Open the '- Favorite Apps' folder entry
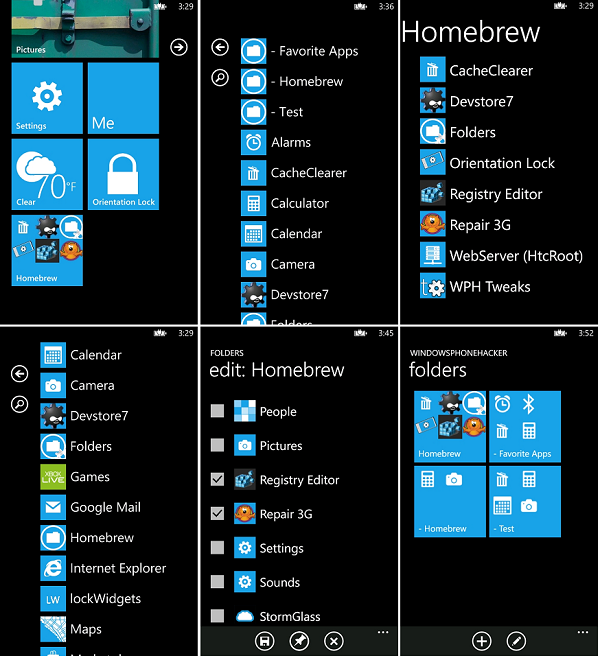Image resolution: width=600 pixels, height=658 pixels. [x=300, y=51]
